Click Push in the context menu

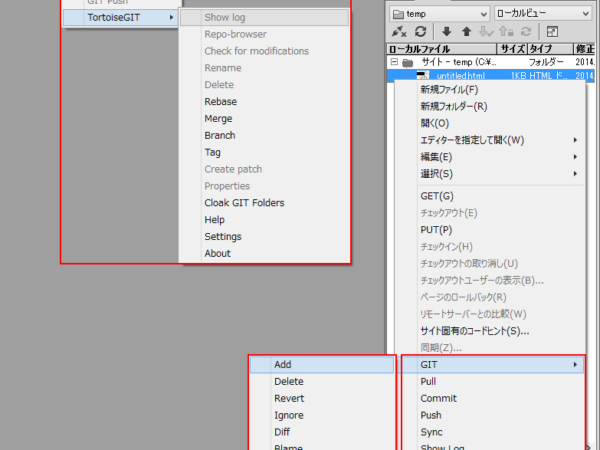click(x=431, y=415)
